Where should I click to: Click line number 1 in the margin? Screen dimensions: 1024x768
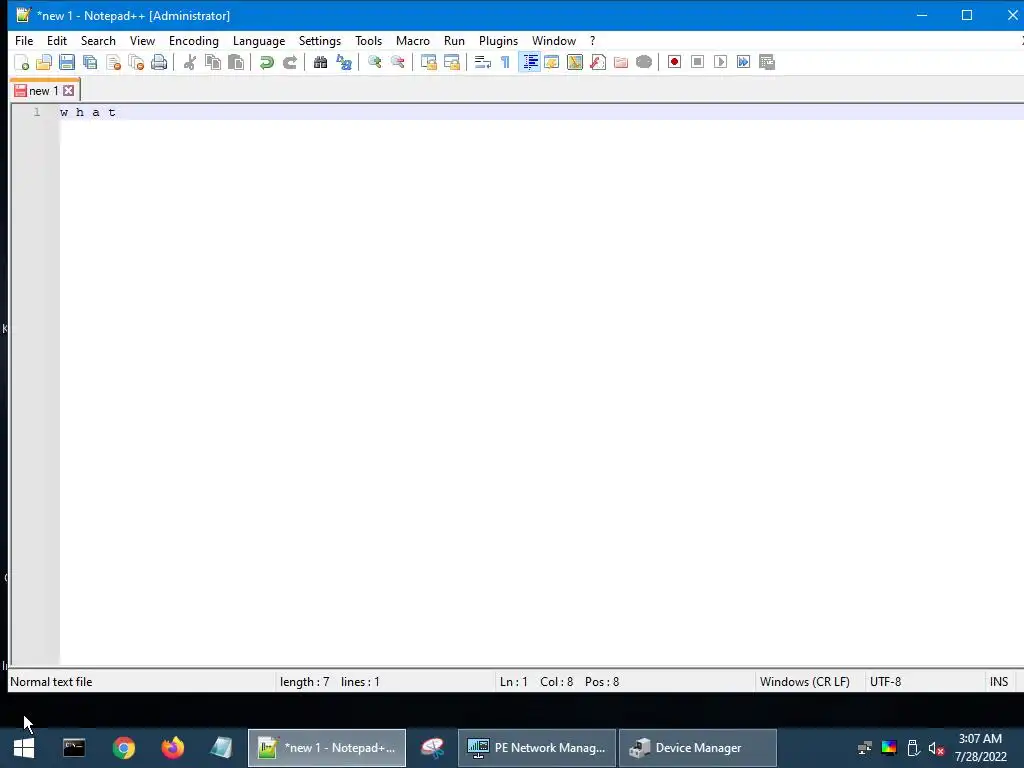[37, 112]
